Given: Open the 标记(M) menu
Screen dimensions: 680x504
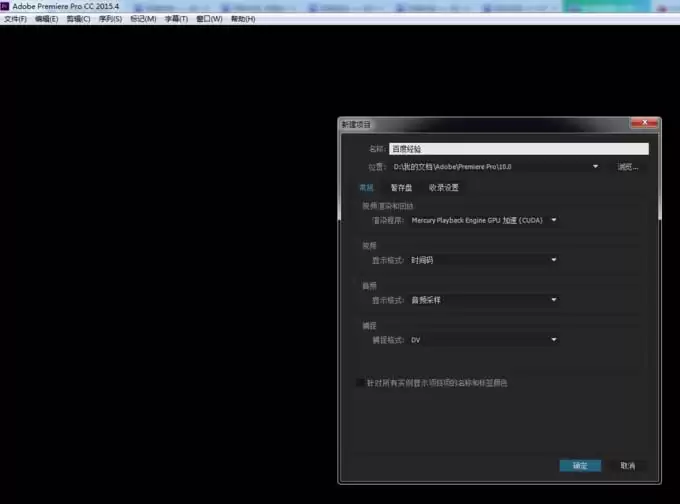Looking at the screenshot, I should pos(143,19).
